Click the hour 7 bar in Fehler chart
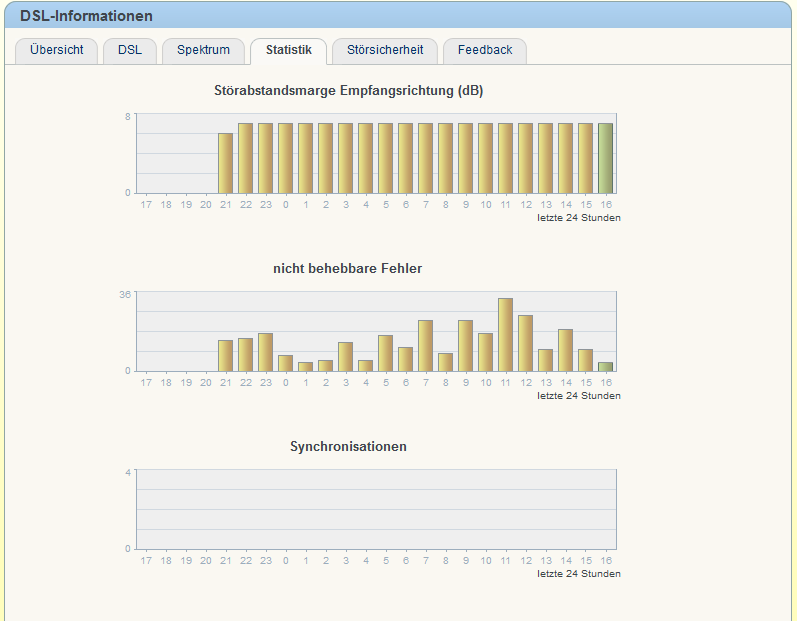Screen dimensions: 797x621 pos(425,346)
